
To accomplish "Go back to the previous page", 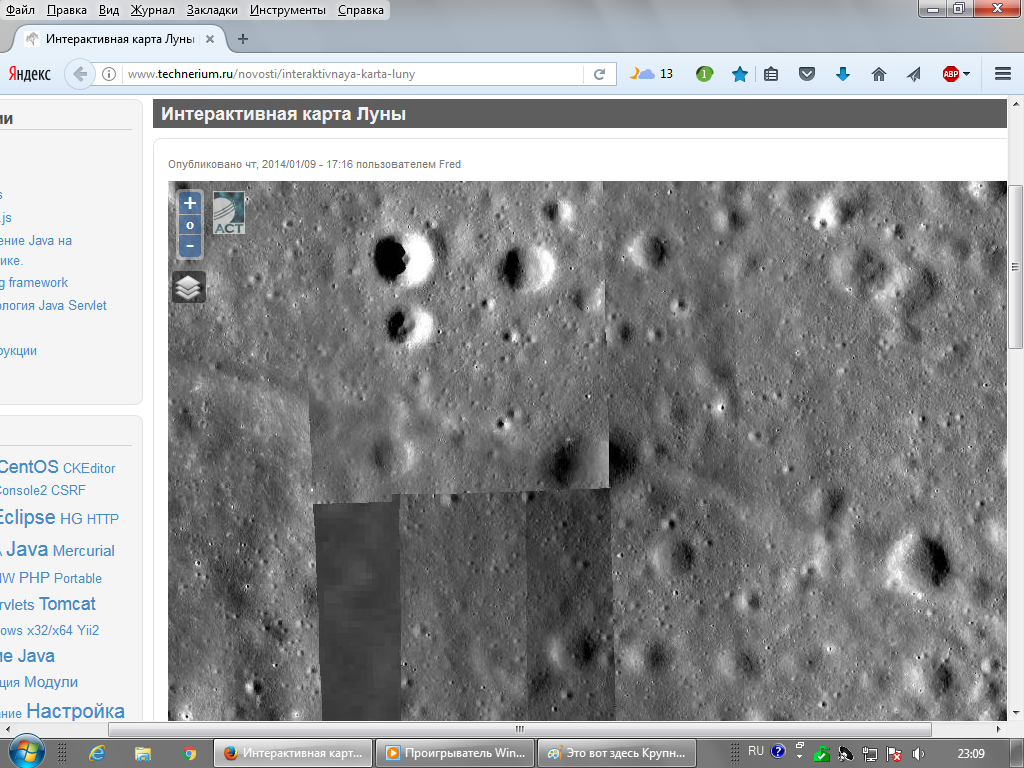I will pyautogui.click(x=80, y=74).
